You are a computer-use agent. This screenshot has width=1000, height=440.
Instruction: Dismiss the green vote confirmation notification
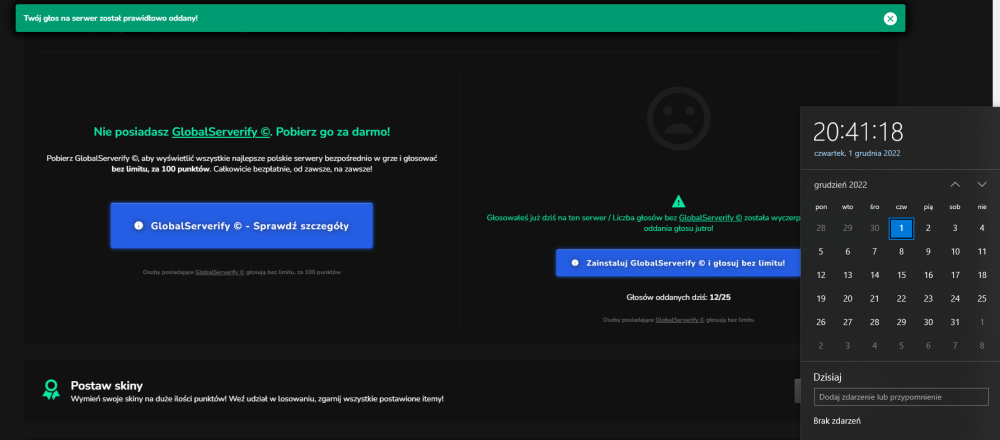point(890,18)
